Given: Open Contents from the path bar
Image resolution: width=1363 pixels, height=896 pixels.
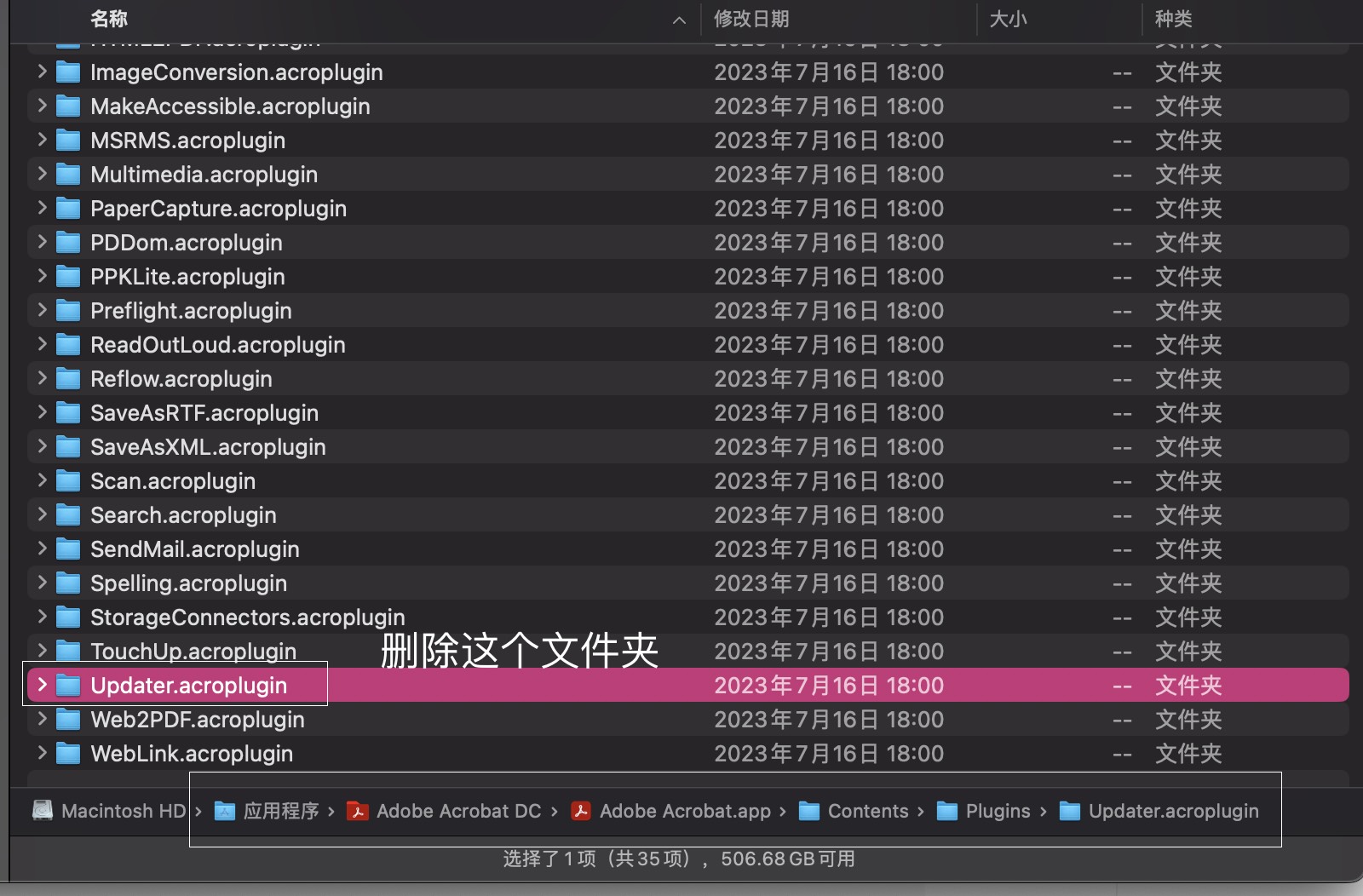Looking at the screenshot, I should (x=866, y=811).
